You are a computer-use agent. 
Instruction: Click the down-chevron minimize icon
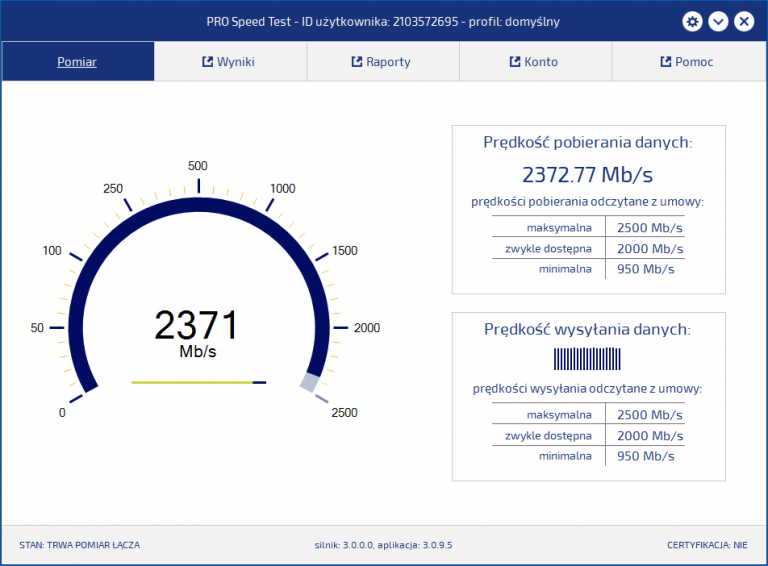[718, 21]
